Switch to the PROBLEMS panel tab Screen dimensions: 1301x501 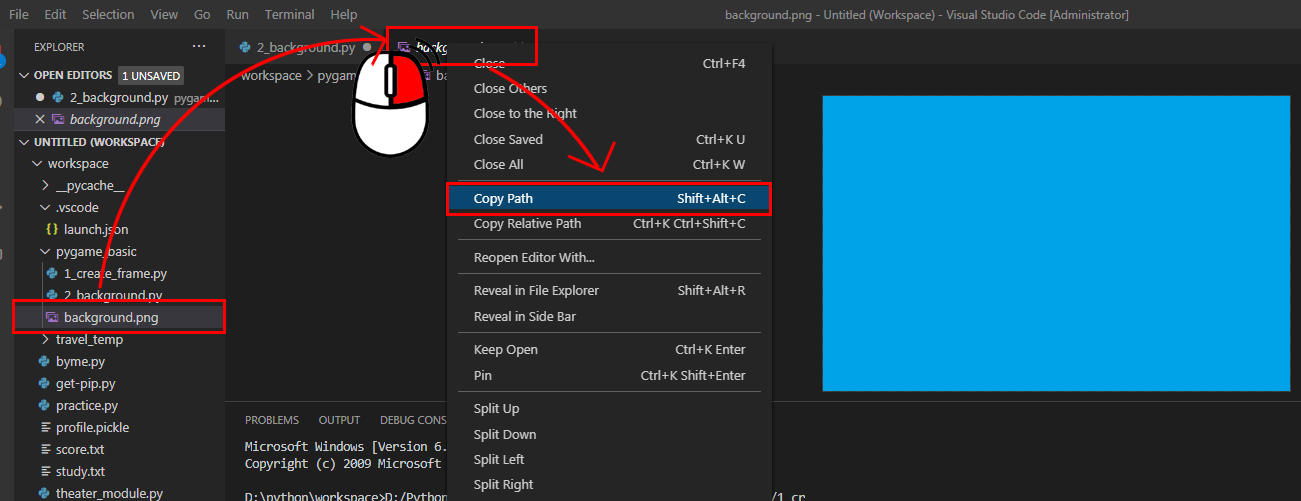(272, 420)
